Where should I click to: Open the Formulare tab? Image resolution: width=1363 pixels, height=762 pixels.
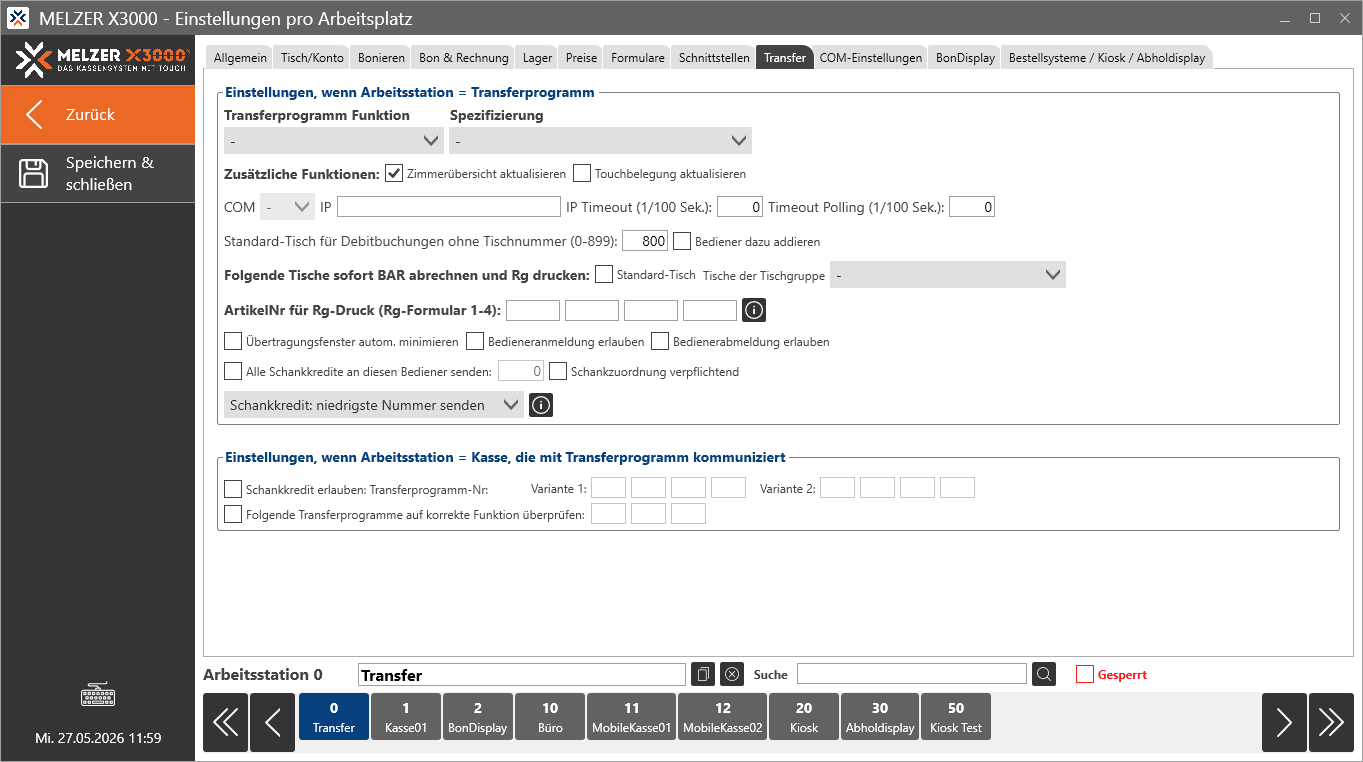pyautogui.click(x=638, y=58)
